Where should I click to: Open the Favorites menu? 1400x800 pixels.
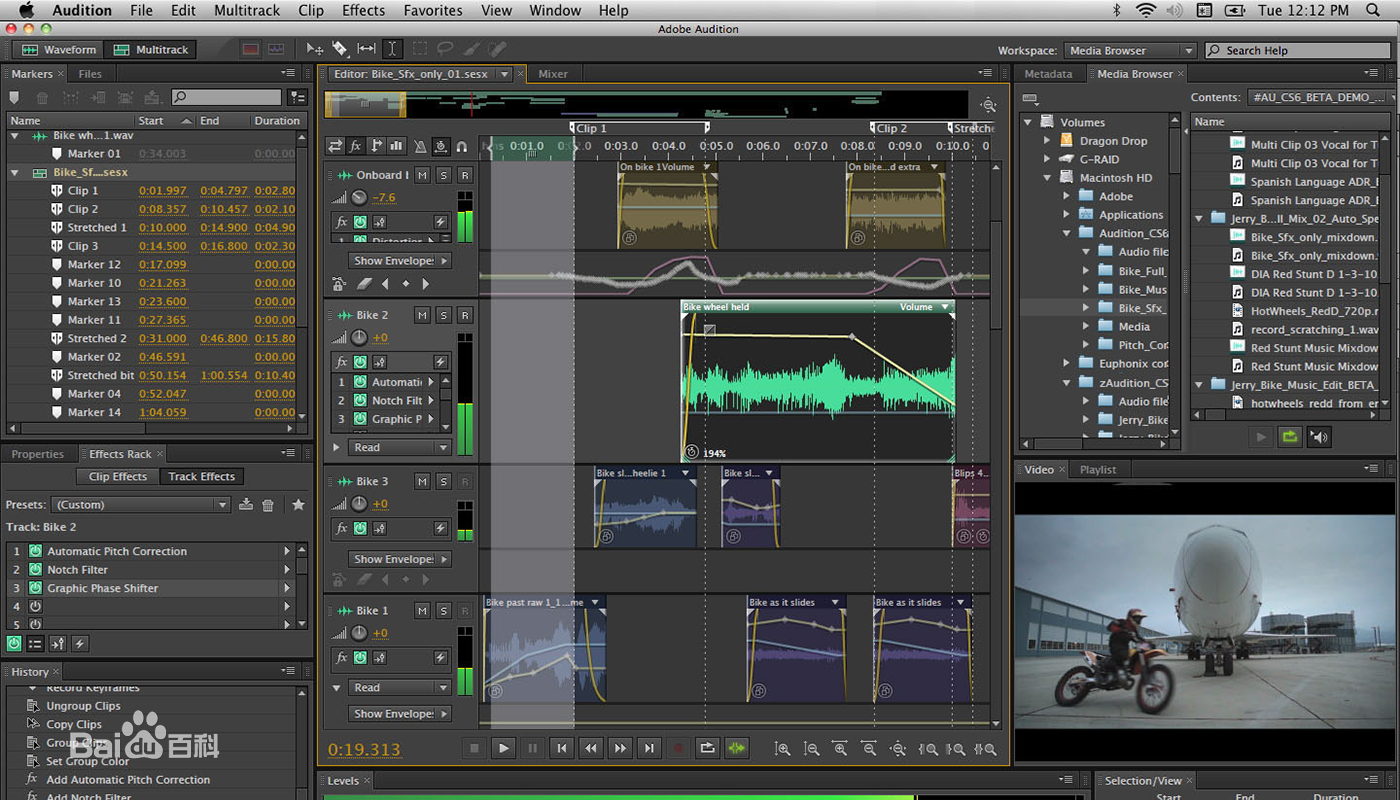[x=433, y=11]
